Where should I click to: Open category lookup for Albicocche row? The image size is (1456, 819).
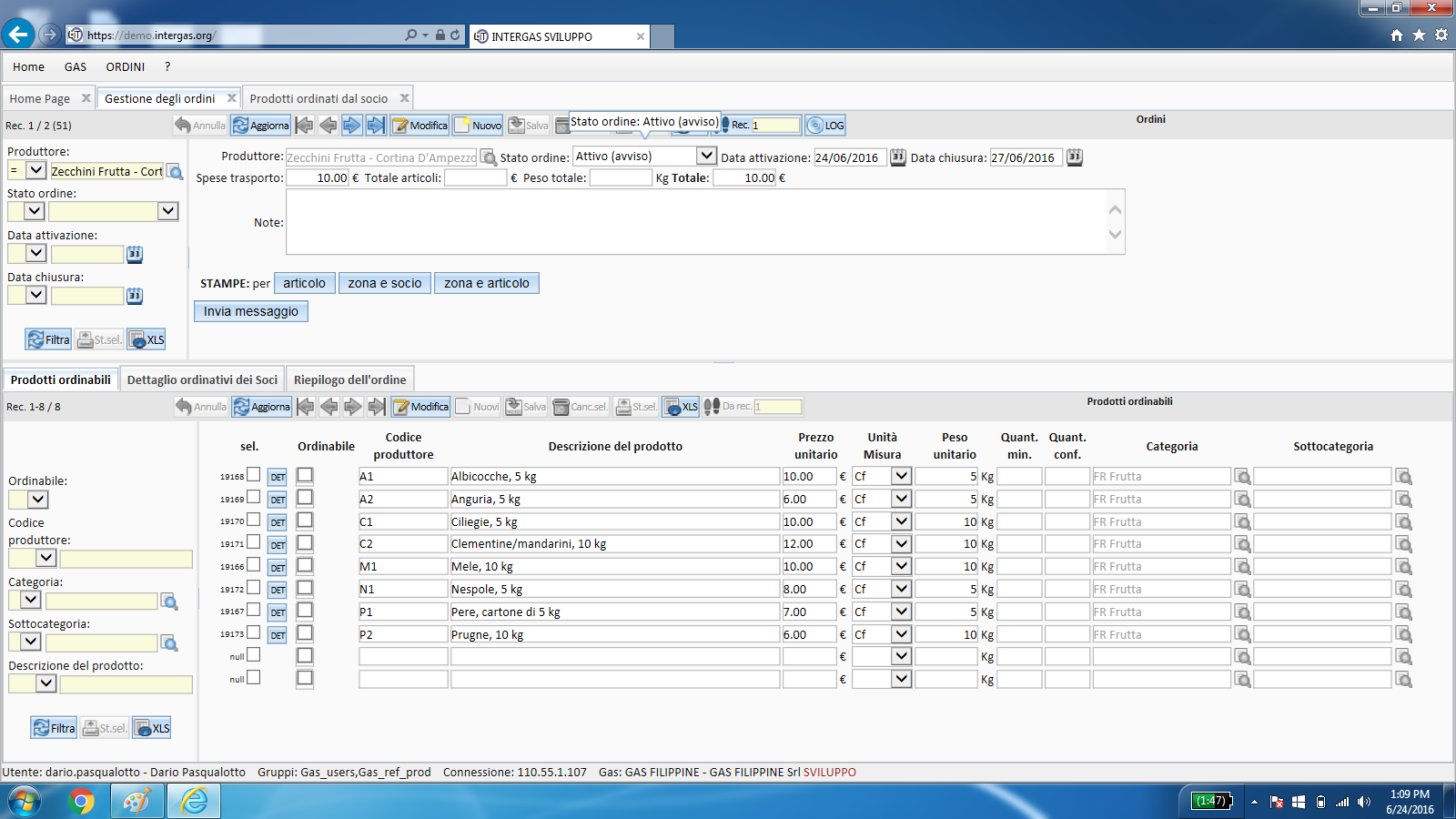[x=1242, y=477]
